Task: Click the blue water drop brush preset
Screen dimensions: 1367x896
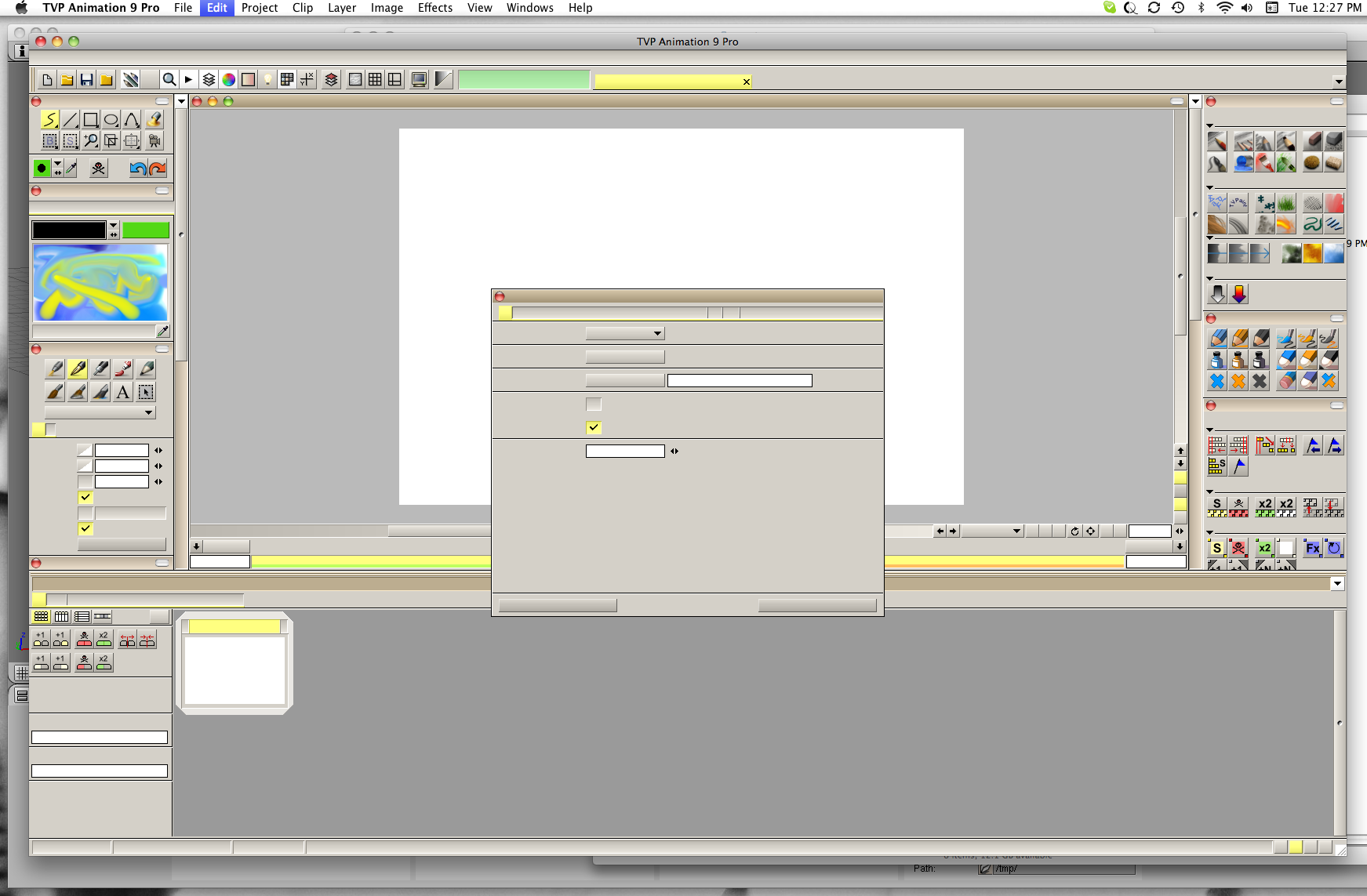Action: tap(1243, 163)
